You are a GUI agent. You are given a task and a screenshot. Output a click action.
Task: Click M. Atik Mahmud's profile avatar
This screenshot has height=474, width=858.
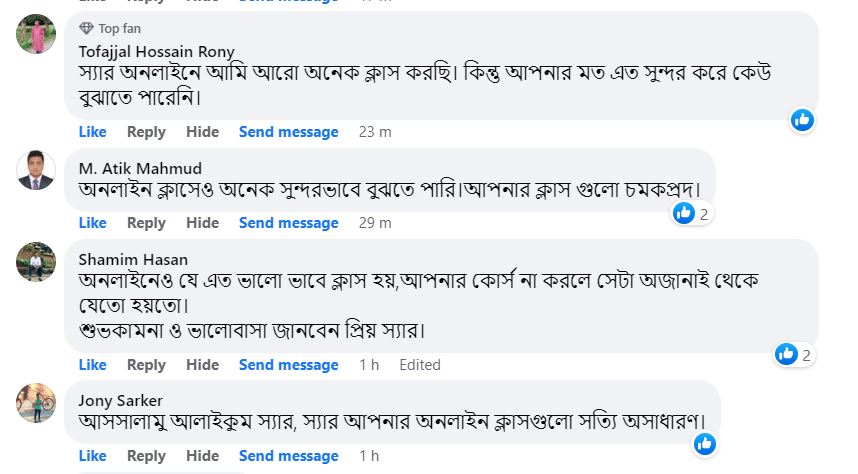(36, 169)
